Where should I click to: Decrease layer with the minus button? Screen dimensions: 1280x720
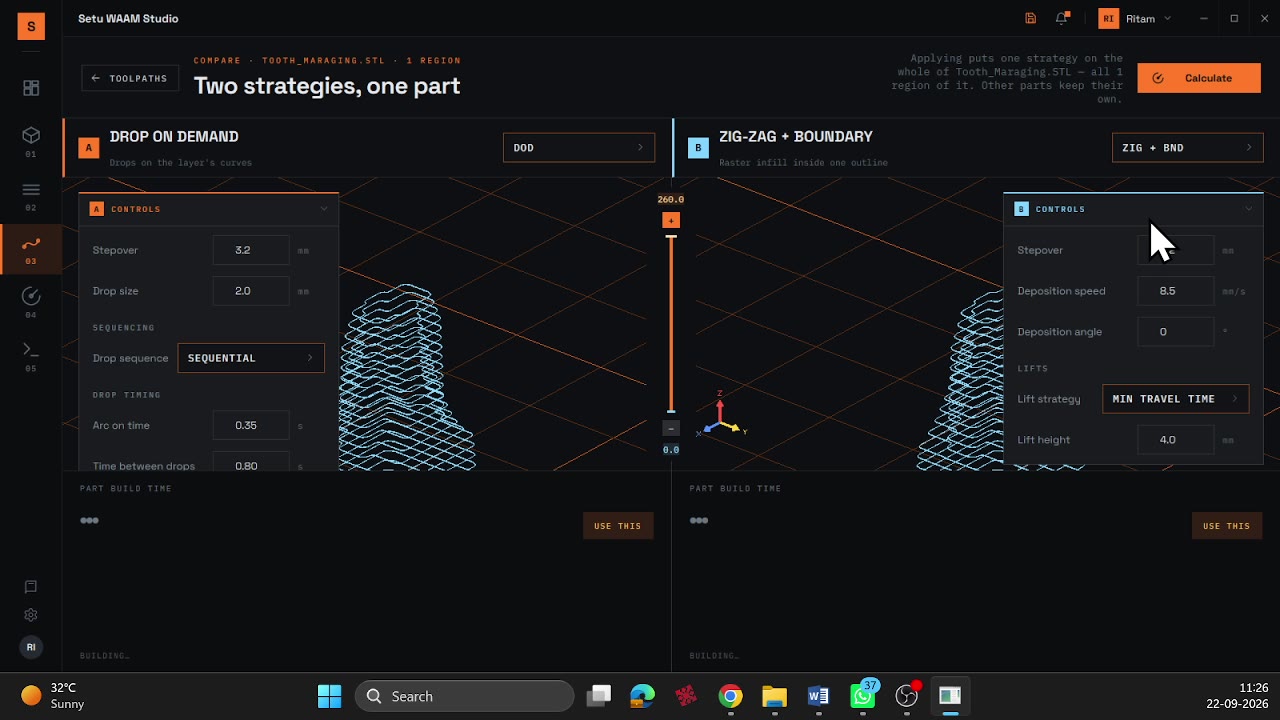(x=671, y=428)
